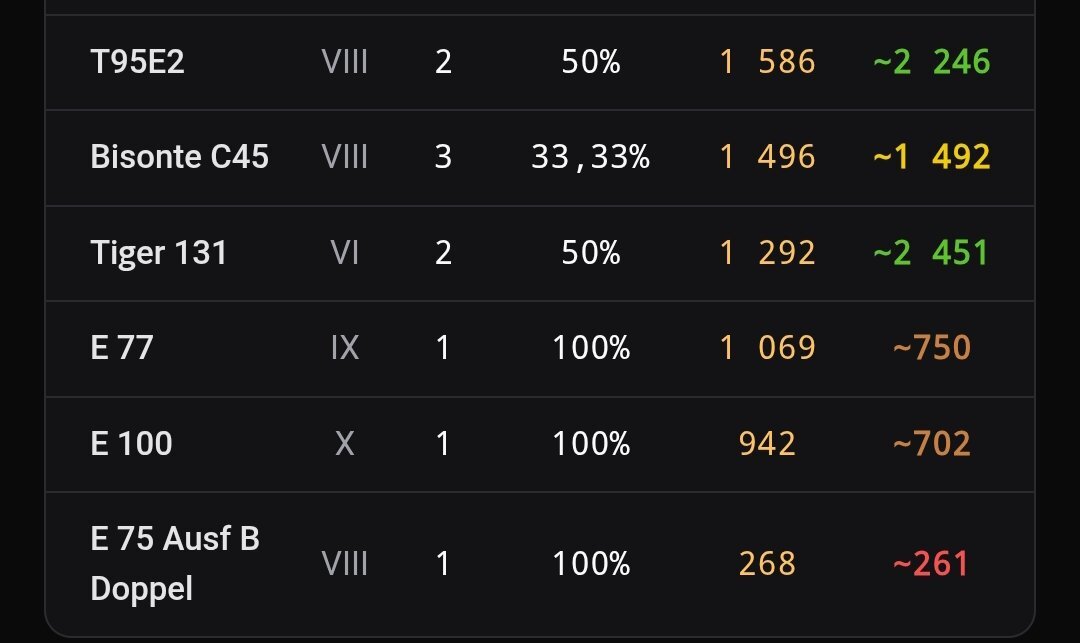Viewport: 1080px width, 643px height.
Task: Select Tiger 131's ~2 451 rating value
Action: click(931, 253)
